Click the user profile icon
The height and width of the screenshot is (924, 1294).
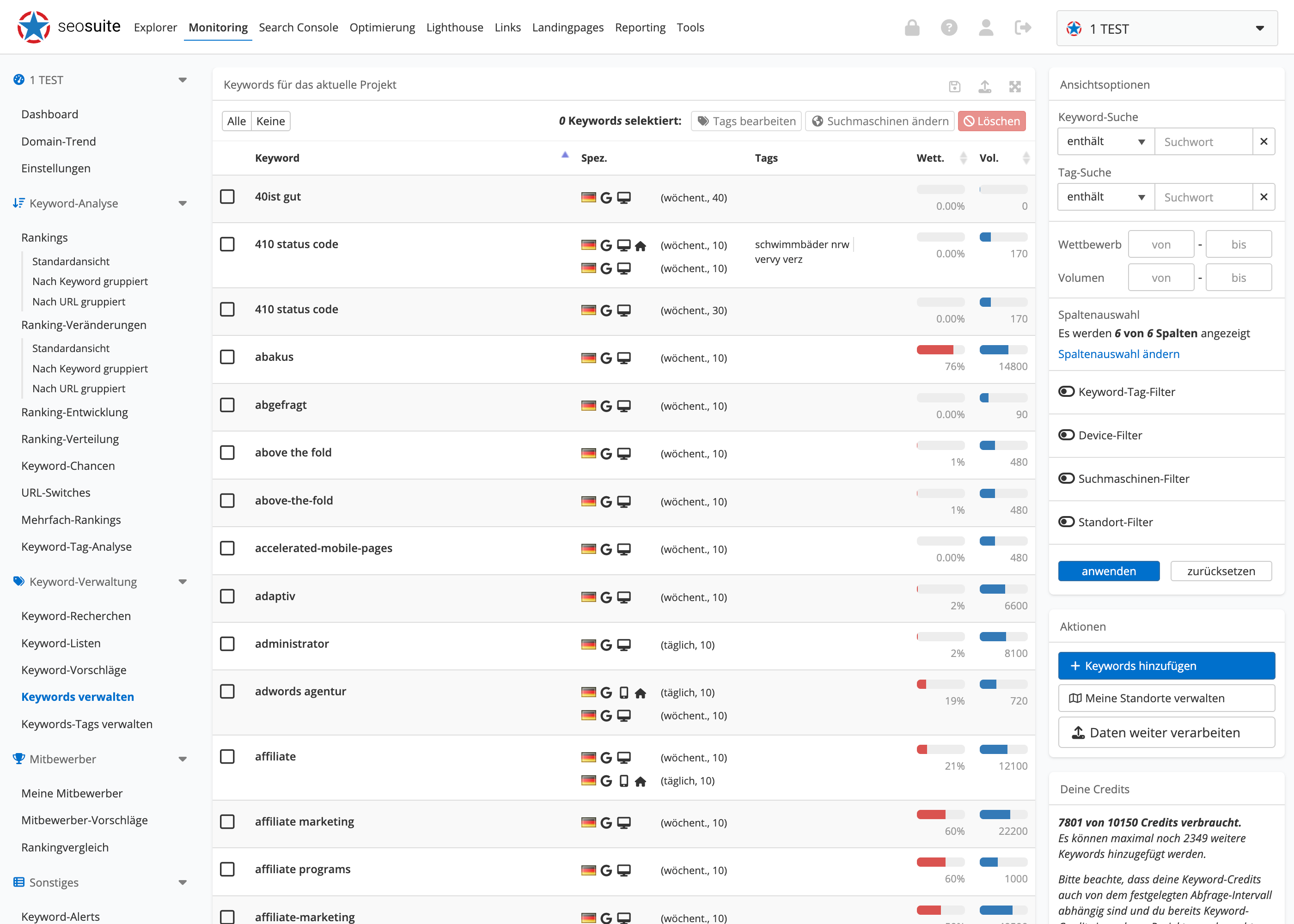[x=986, y=27]
